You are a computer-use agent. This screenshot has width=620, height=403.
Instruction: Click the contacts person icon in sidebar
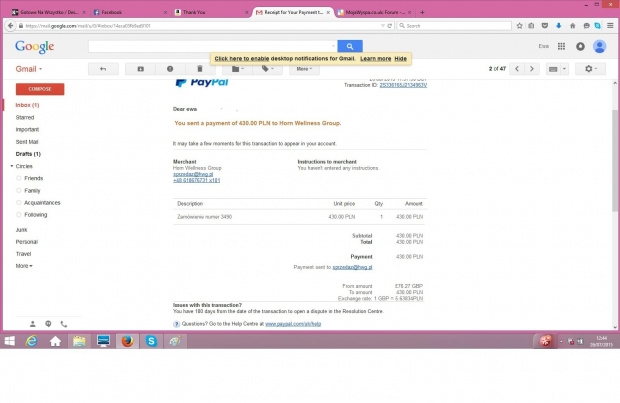coord(33,324)
